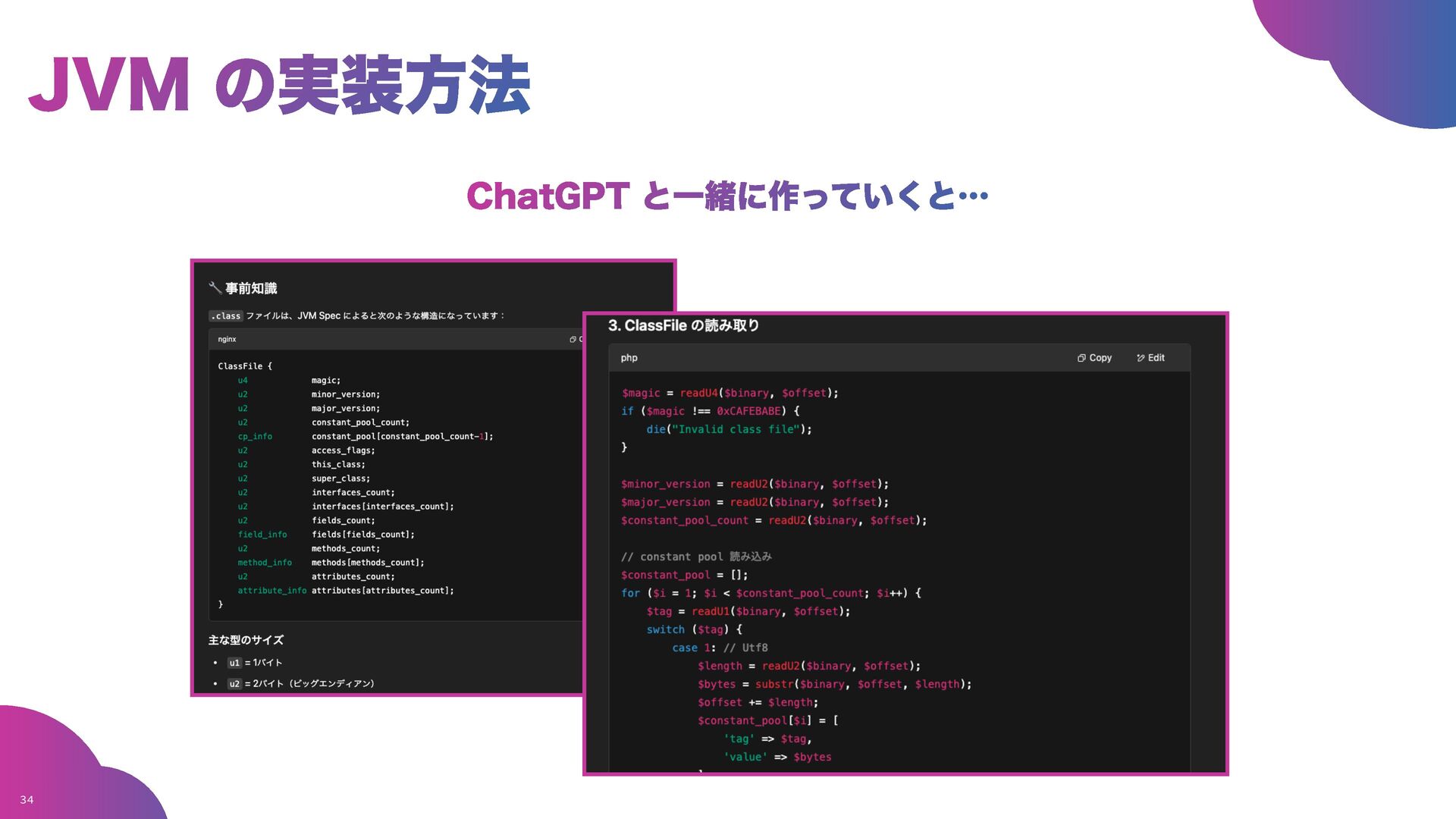The image size is (1456, 819).
Task: Click the copy icon beside Copy label
Action: [1081, 358]
